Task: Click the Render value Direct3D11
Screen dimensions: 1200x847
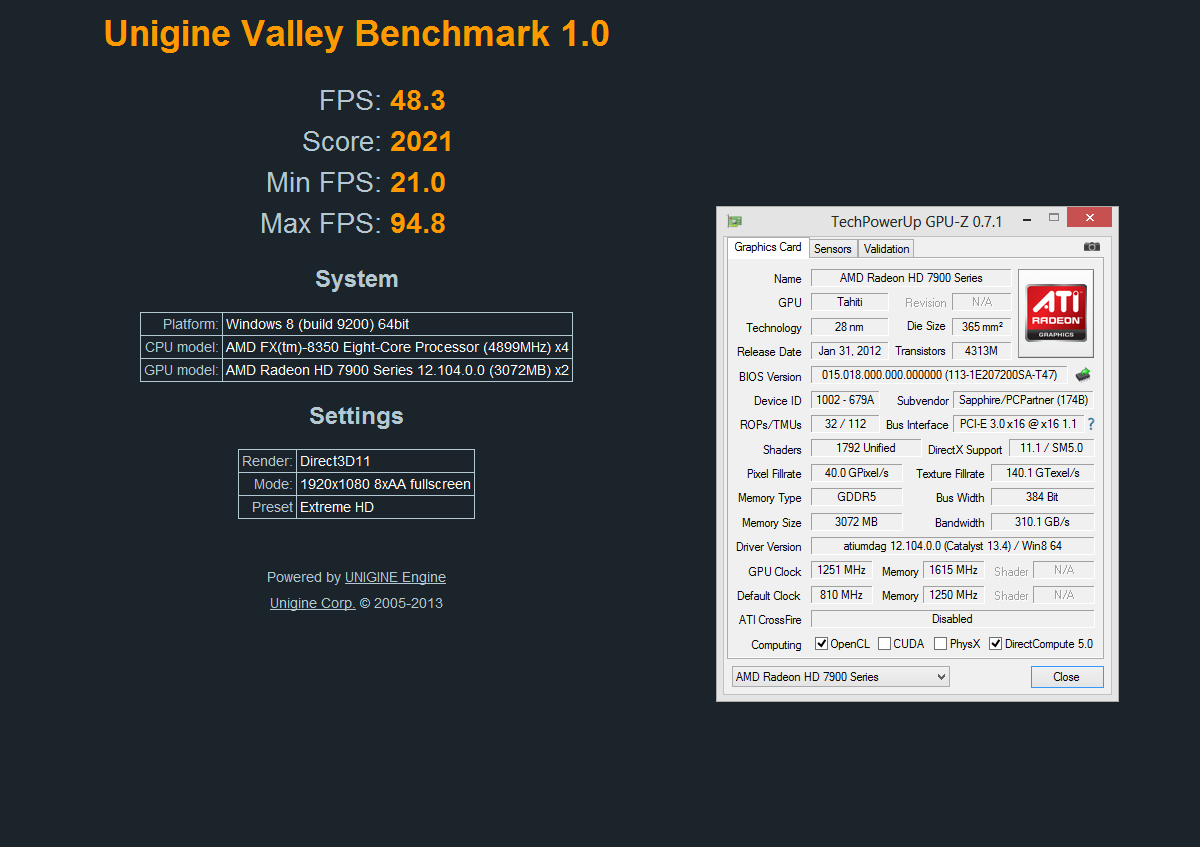Action: (x=385, y=461)
